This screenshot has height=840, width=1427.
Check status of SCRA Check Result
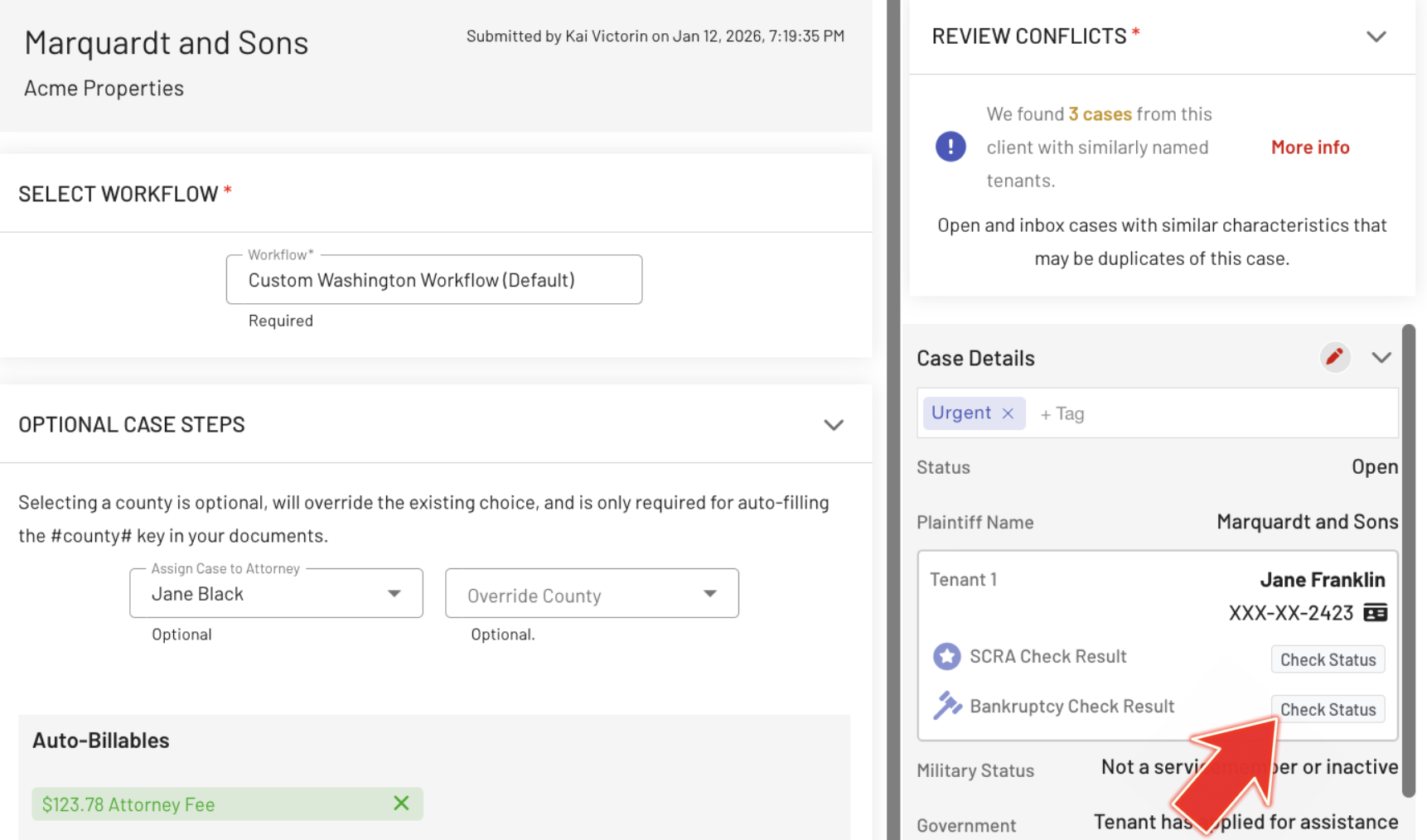click(x=1328, y=659)
